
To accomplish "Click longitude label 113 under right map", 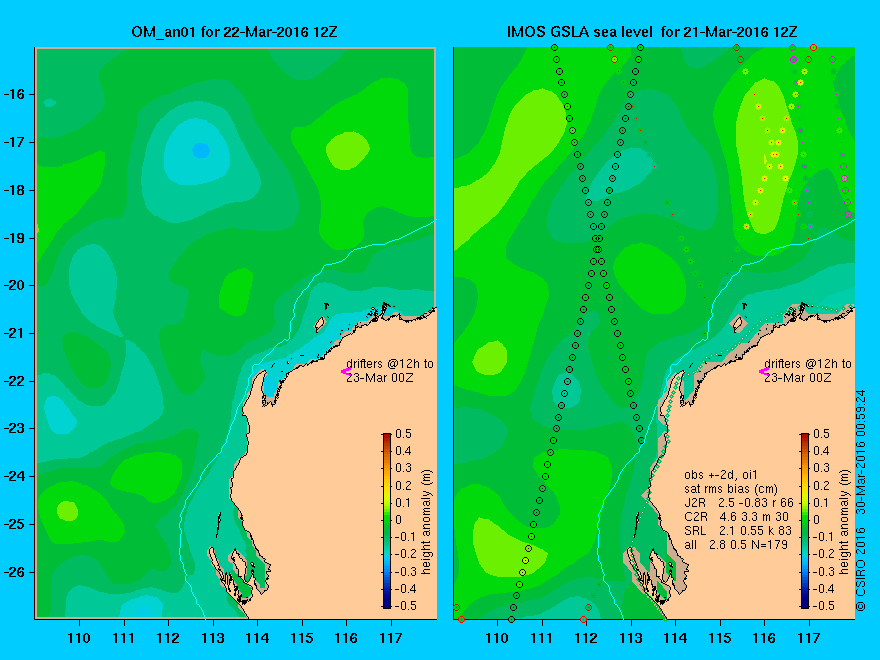I will coord(631,638).
